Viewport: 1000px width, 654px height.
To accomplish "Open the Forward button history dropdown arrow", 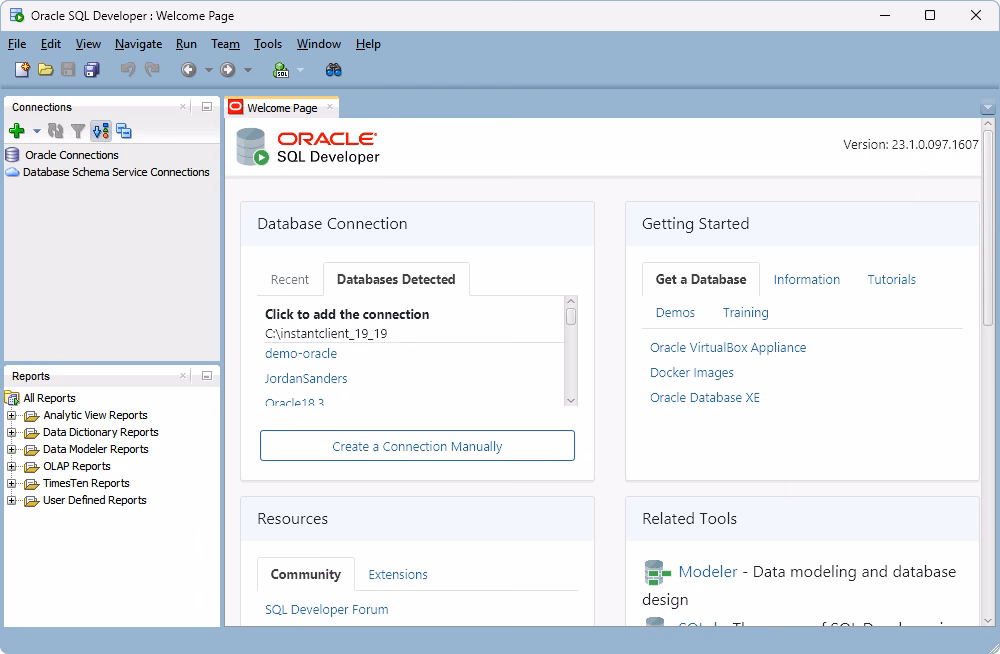I will [x=248, y=70].
